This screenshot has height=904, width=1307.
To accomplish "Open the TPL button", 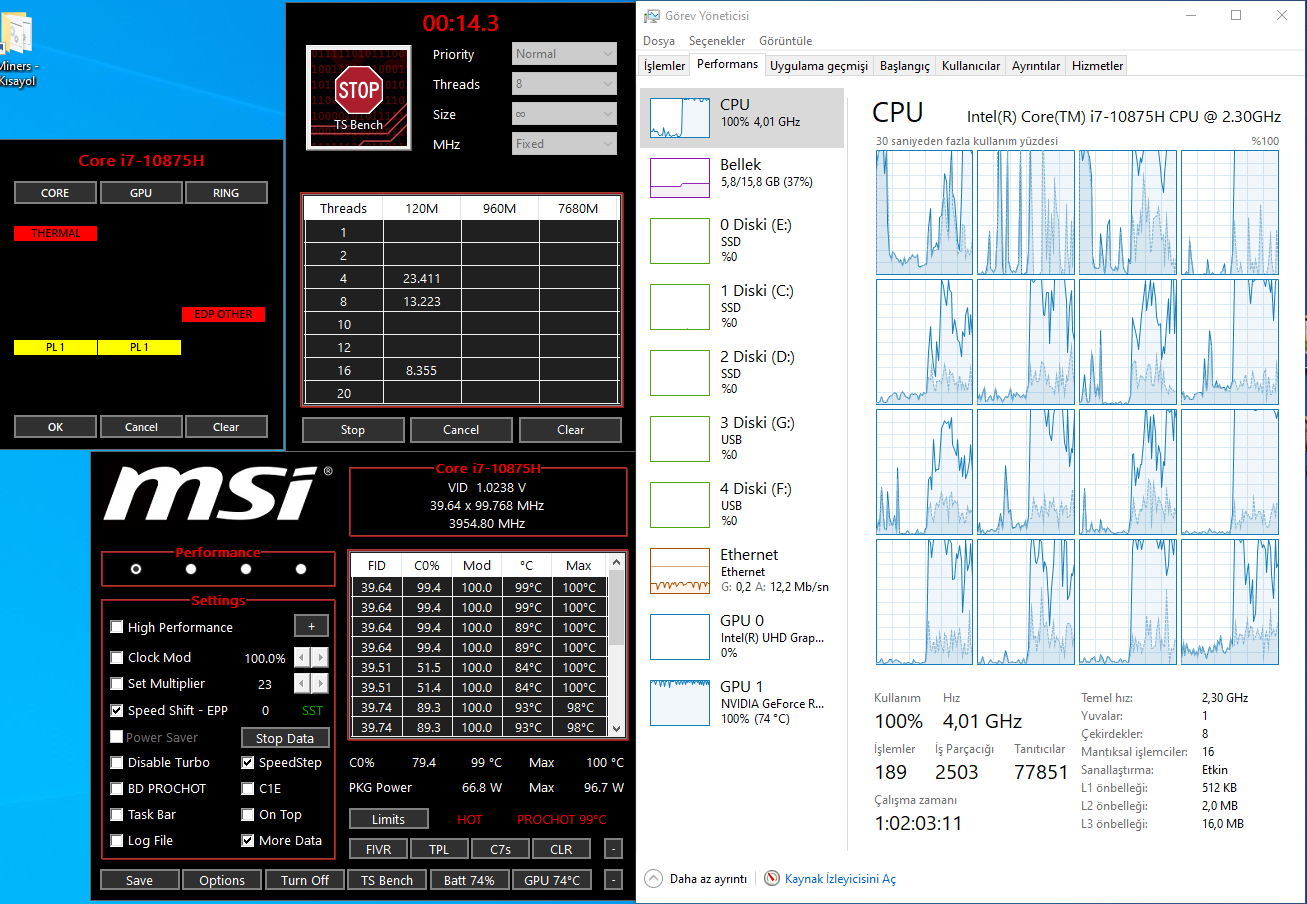I will [x=439, y=849].
